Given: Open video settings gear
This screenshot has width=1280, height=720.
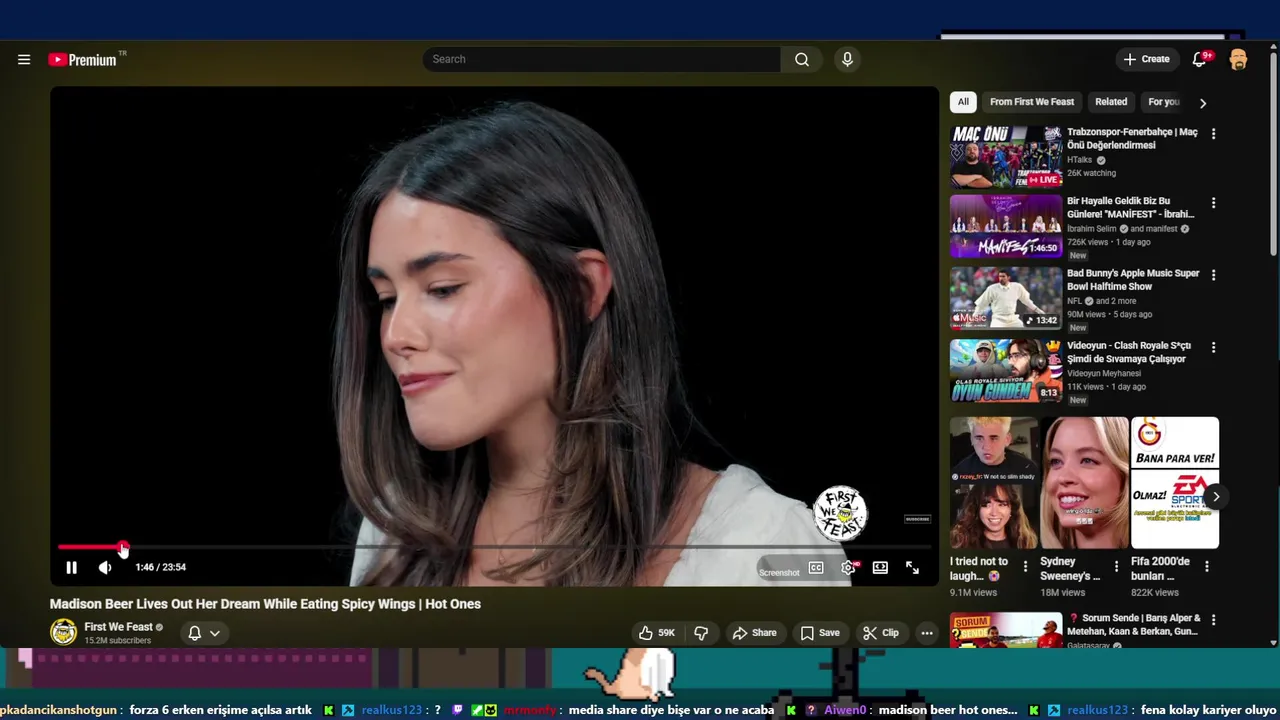Looking at the screenshot, I should coord(848,568).
